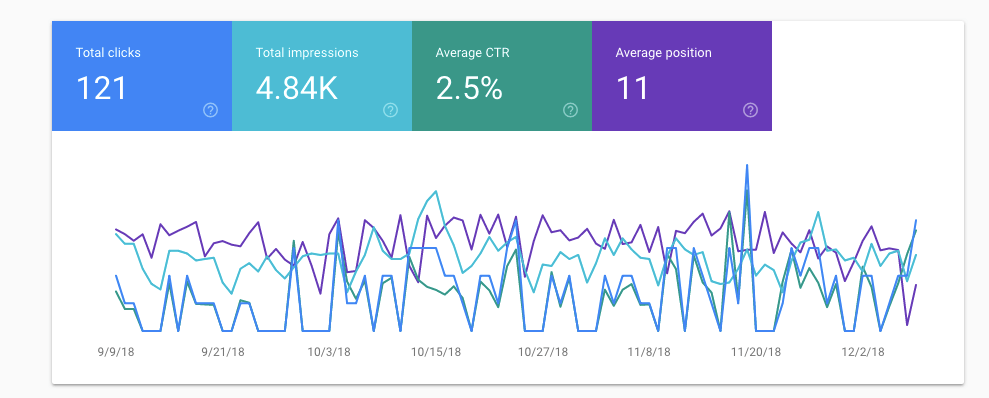The height and width of the screenshot is (398, 989).
Task: Click the 2.5% CTR value
Action: pos(469,88)
